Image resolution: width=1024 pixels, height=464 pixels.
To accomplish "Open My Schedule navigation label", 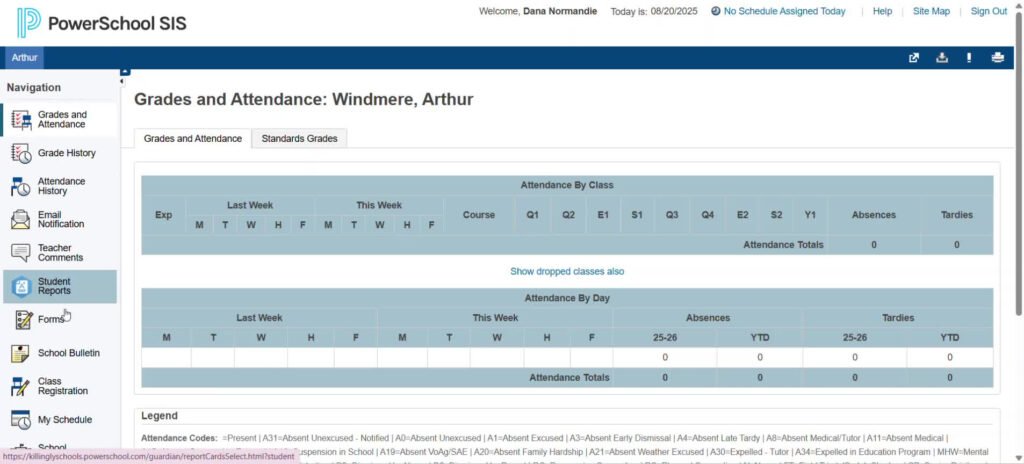I will 65,420.
